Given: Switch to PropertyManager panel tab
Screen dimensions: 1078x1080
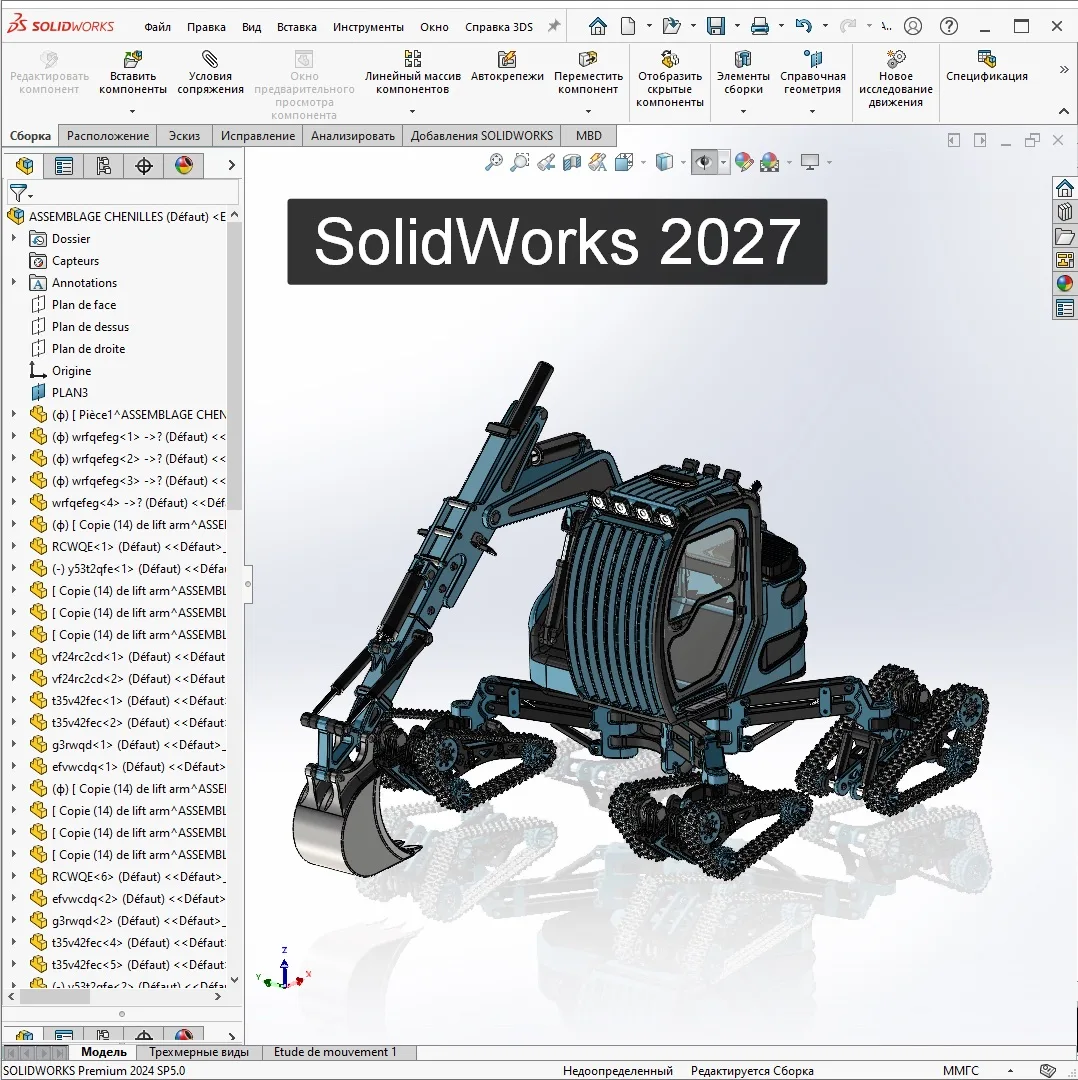Looking at the screenshot, I should (x=64, y=165).
